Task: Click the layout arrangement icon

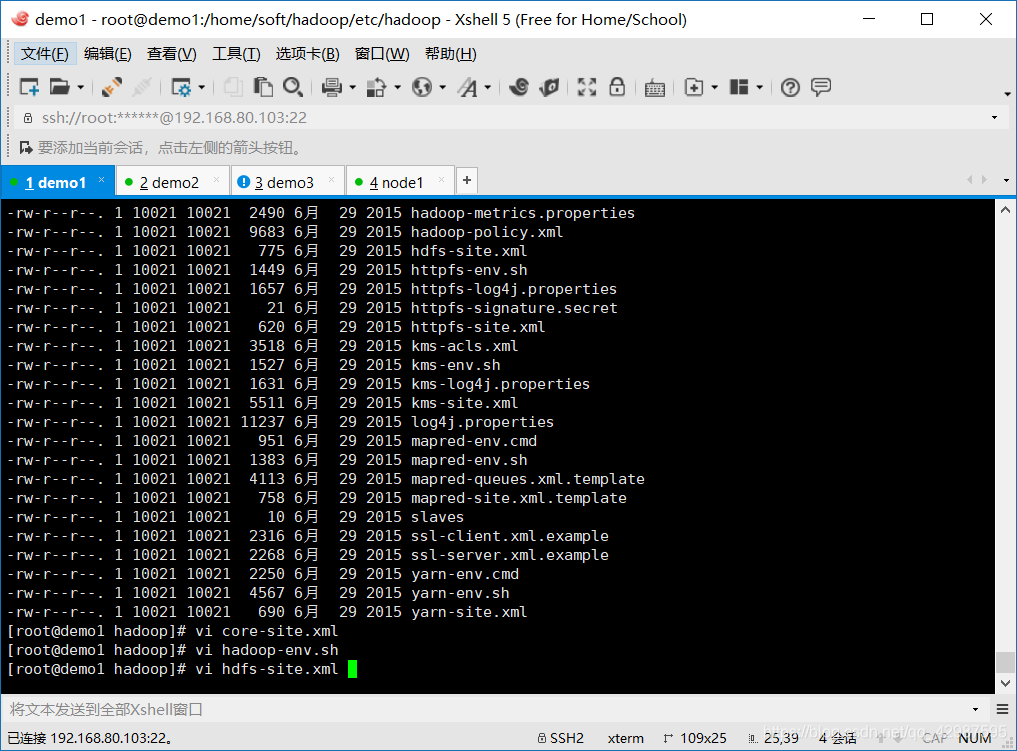Action: (739, 87)
